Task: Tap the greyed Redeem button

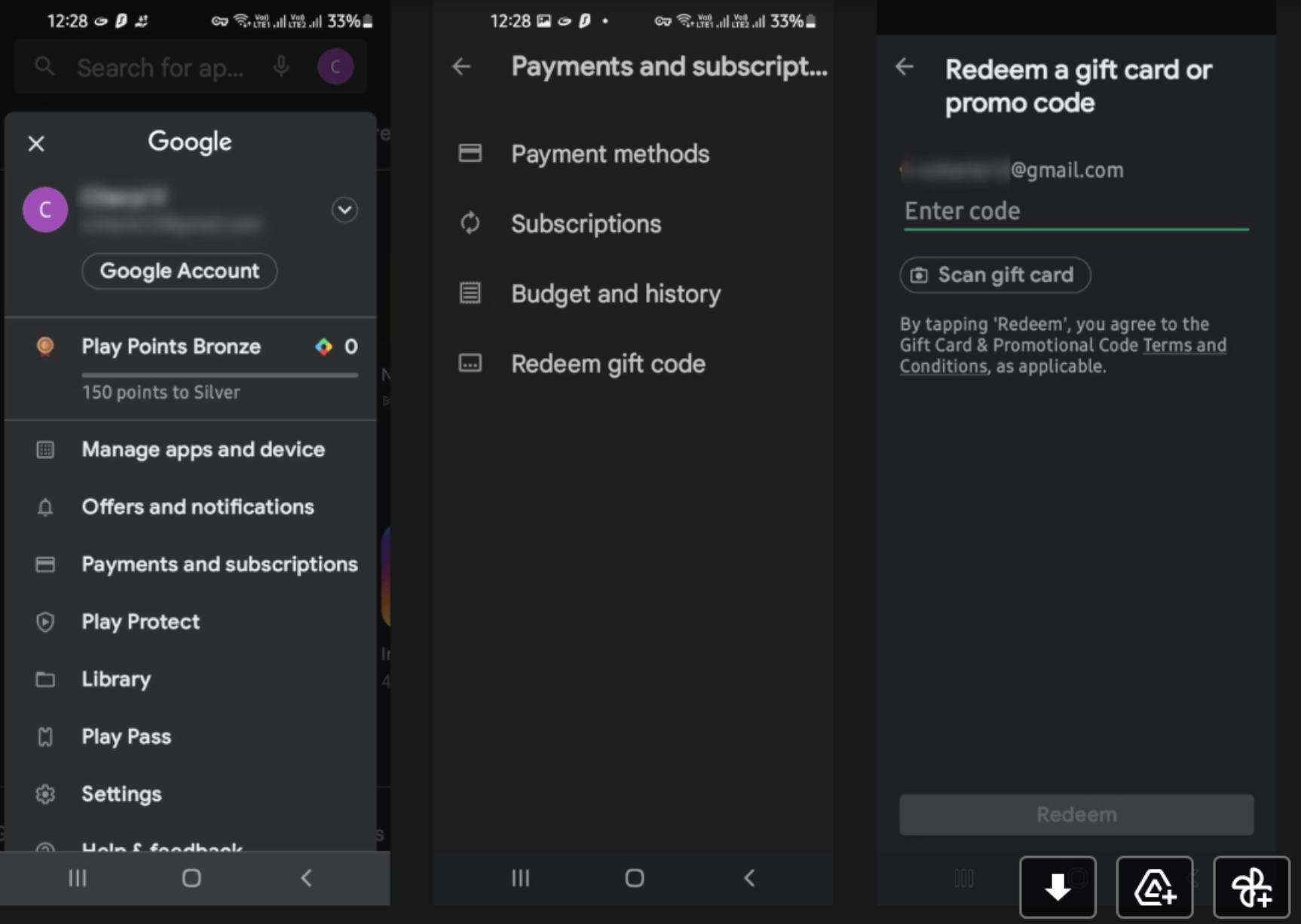Action: click(x=1076, y=815)
